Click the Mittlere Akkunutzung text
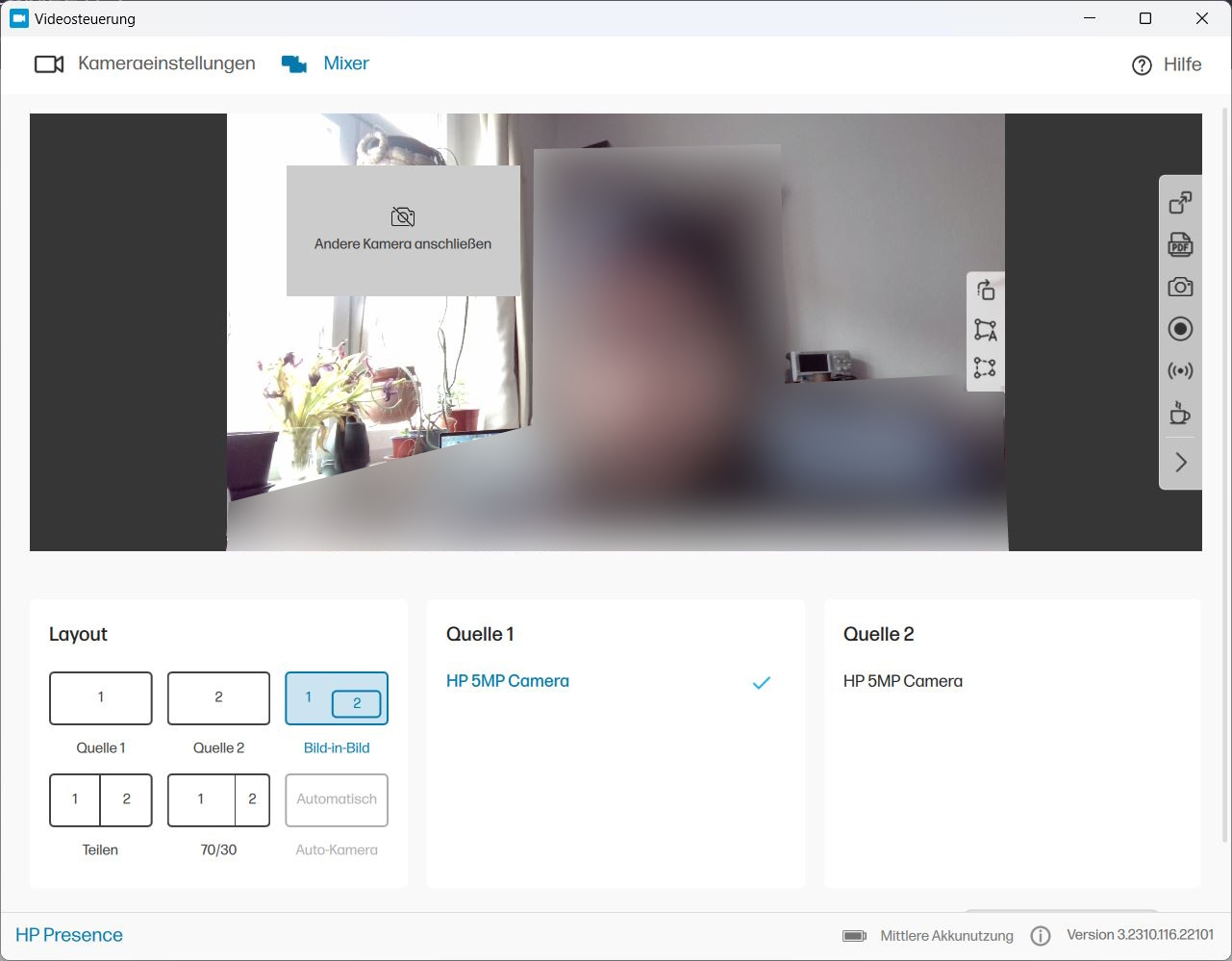 coord(946,936)
